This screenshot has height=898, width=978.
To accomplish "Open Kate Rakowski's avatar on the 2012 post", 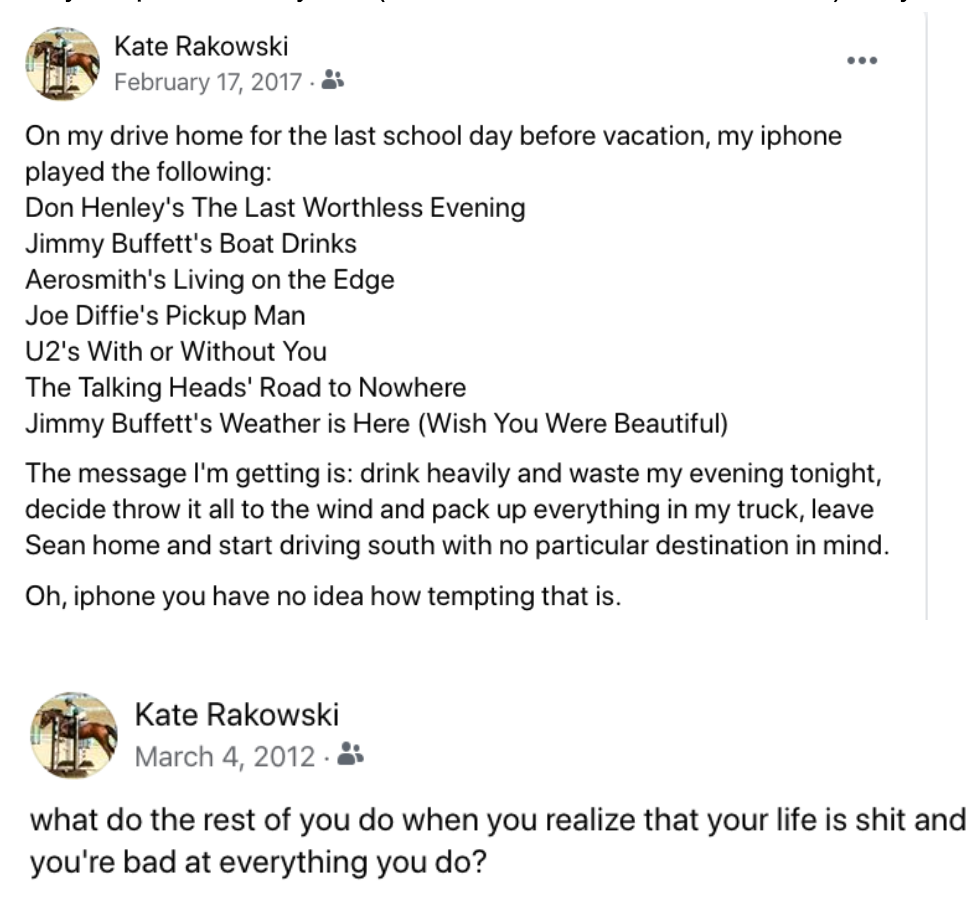I will click(x=74, y=735).
